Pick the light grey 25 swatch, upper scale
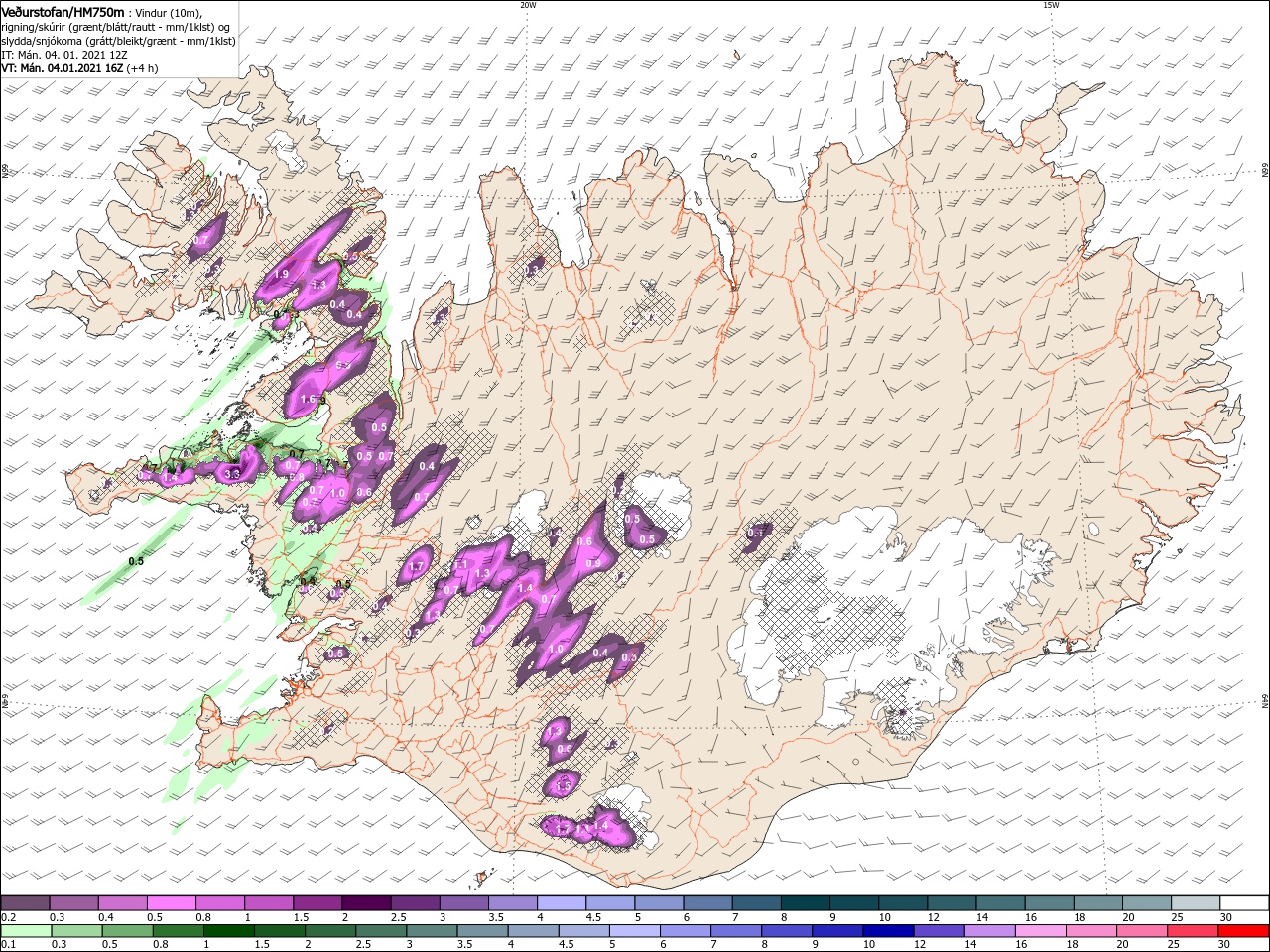 1196,902
